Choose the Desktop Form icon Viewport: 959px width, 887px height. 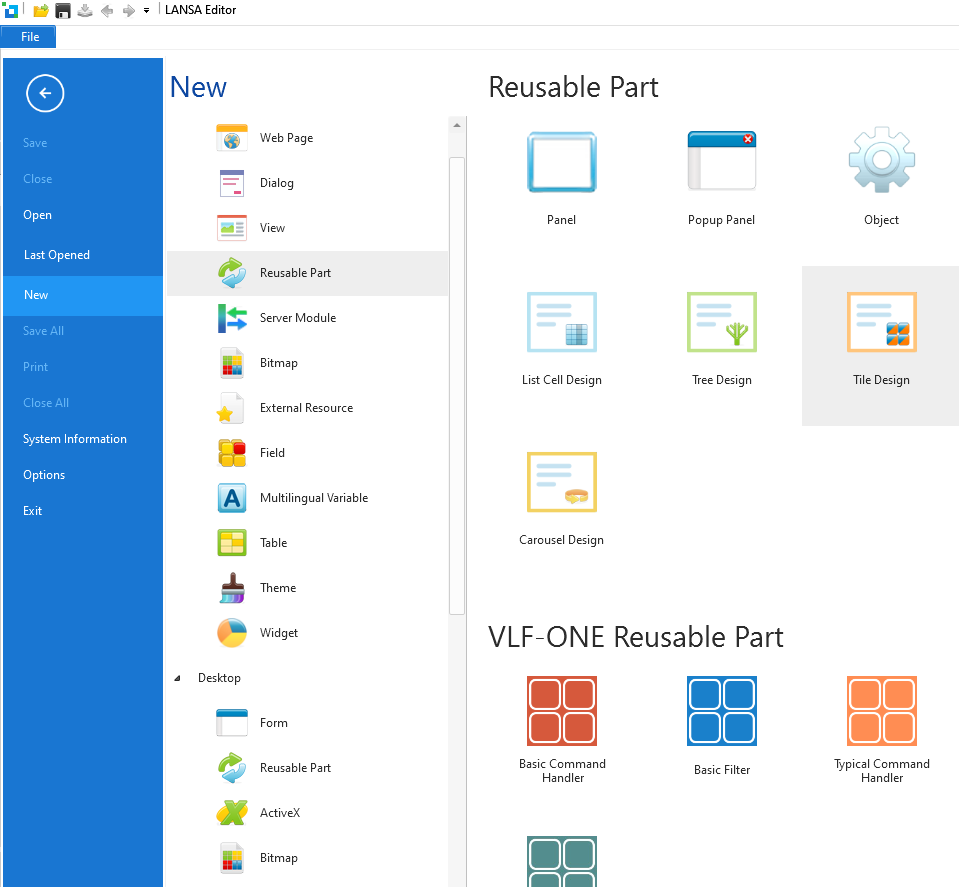click(x=232, y=722)
